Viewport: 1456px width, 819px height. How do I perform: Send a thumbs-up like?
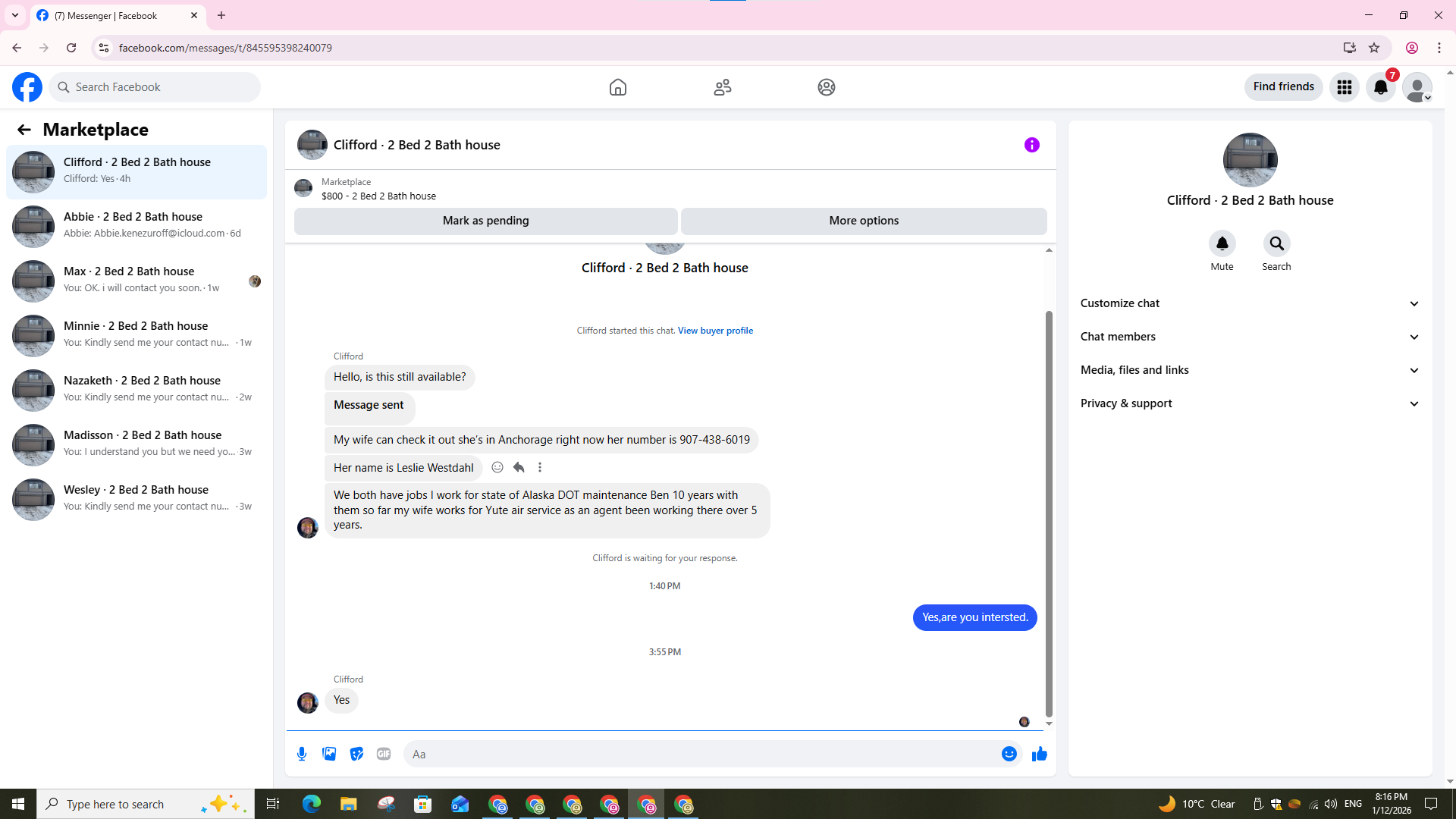click(1039, 754)
